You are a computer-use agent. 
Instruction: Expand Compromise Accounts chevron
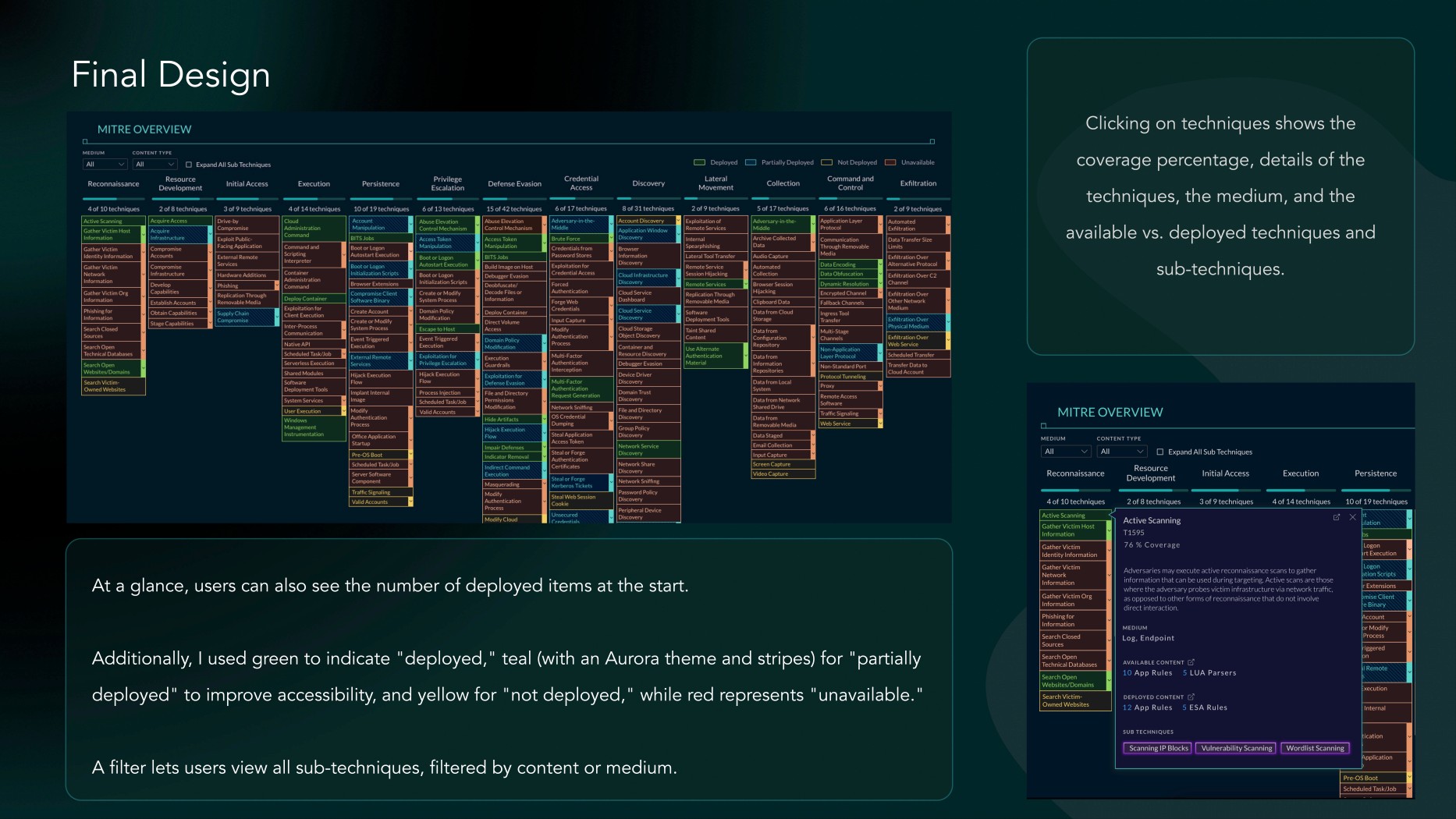coord(210,253)
